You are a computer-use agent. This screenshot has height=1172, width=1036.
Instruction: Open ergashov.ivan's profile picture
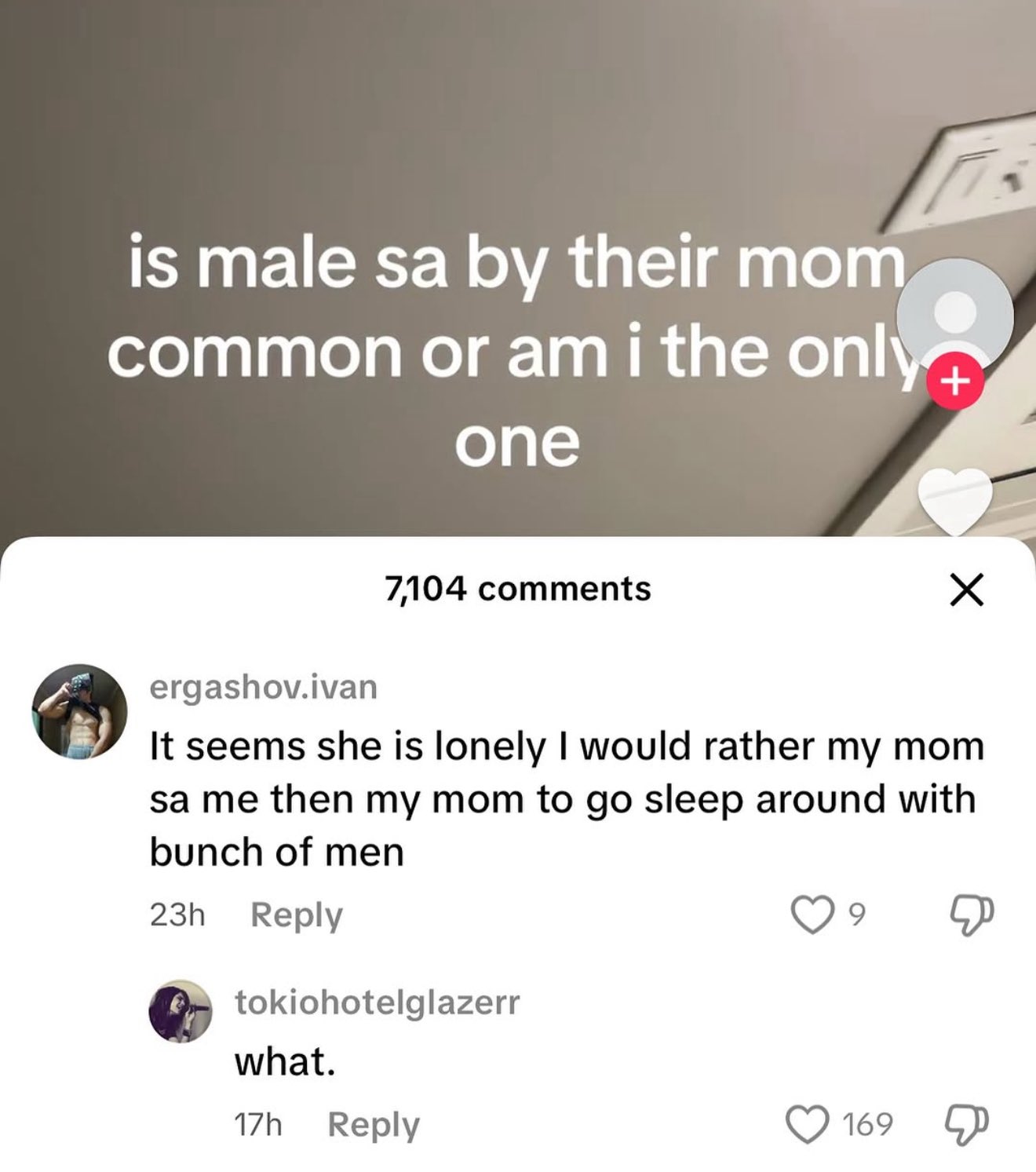click(x=80, y=711)
